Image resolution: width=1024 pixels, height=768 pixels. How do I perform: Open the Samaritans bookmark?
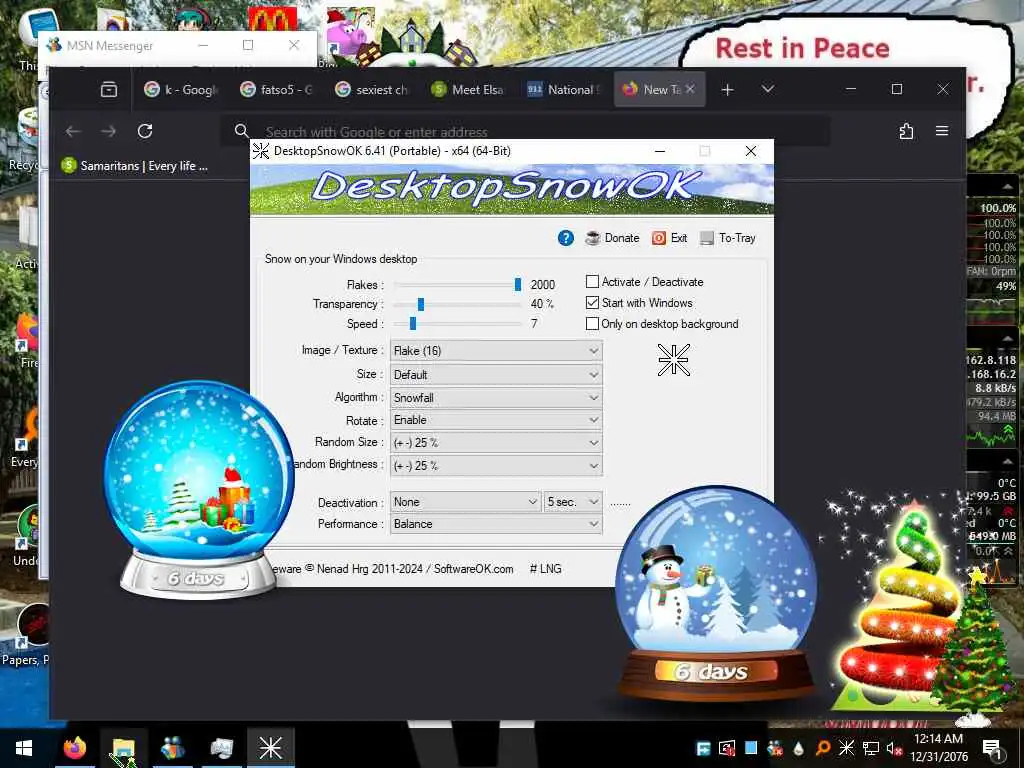[135, 166]
